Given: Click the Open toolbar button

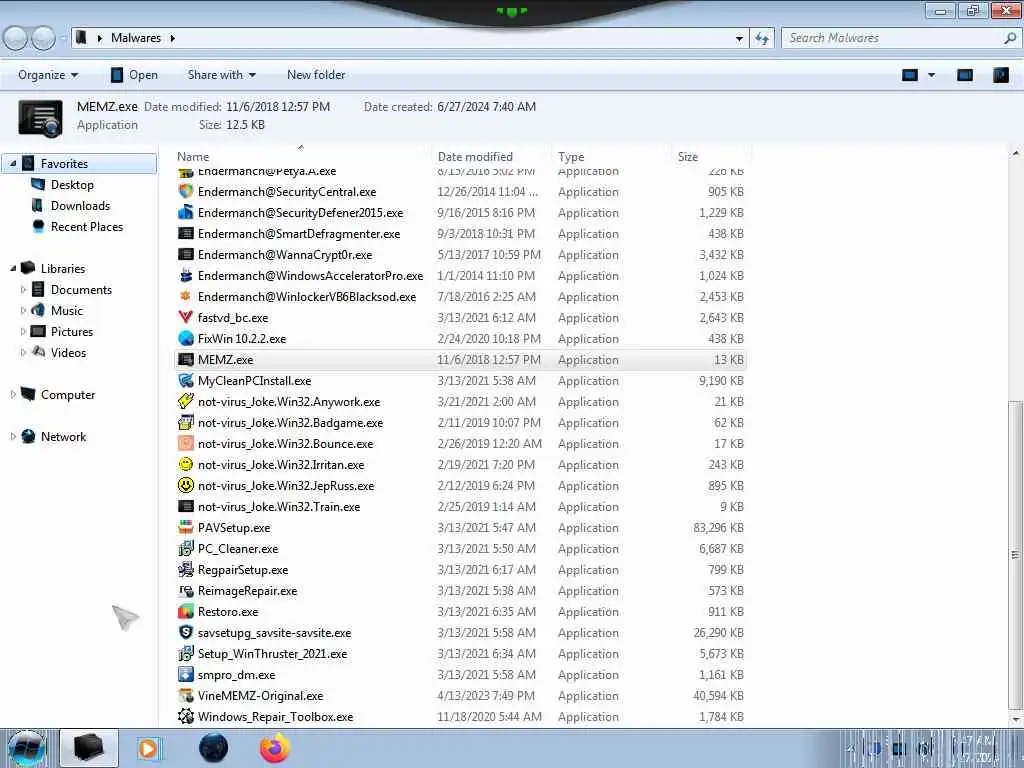Looking at the screenshot, I should coord(134,75).
